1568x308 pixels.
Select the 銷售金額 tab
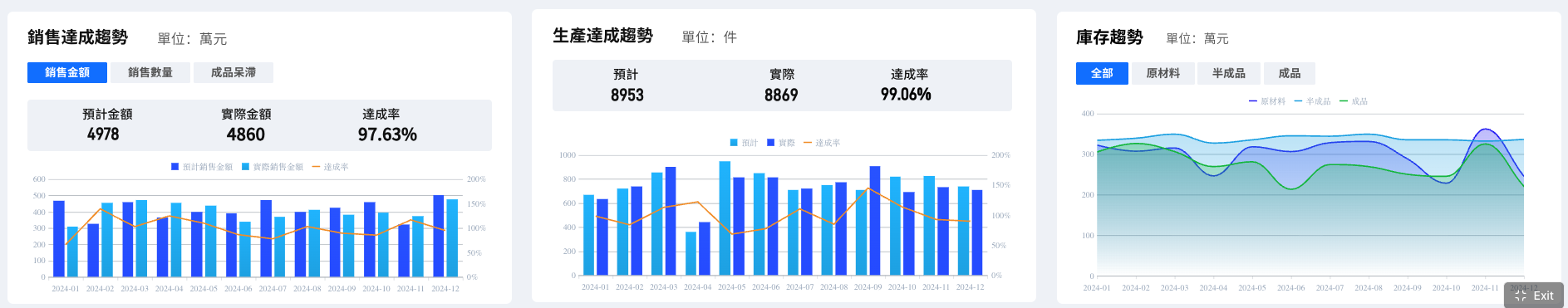pos(67,73)
